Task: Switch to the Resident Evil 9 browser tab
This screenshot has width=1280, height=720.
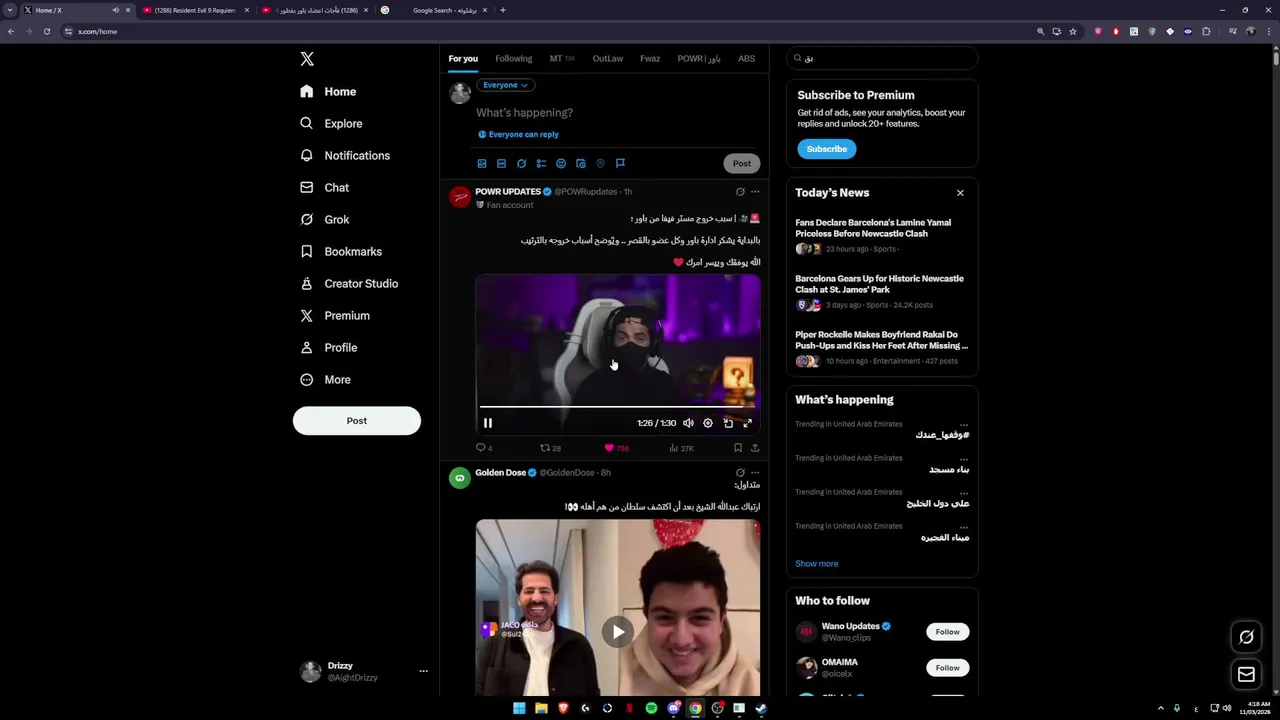Action: pyautogui.click(x=194, y=10)
